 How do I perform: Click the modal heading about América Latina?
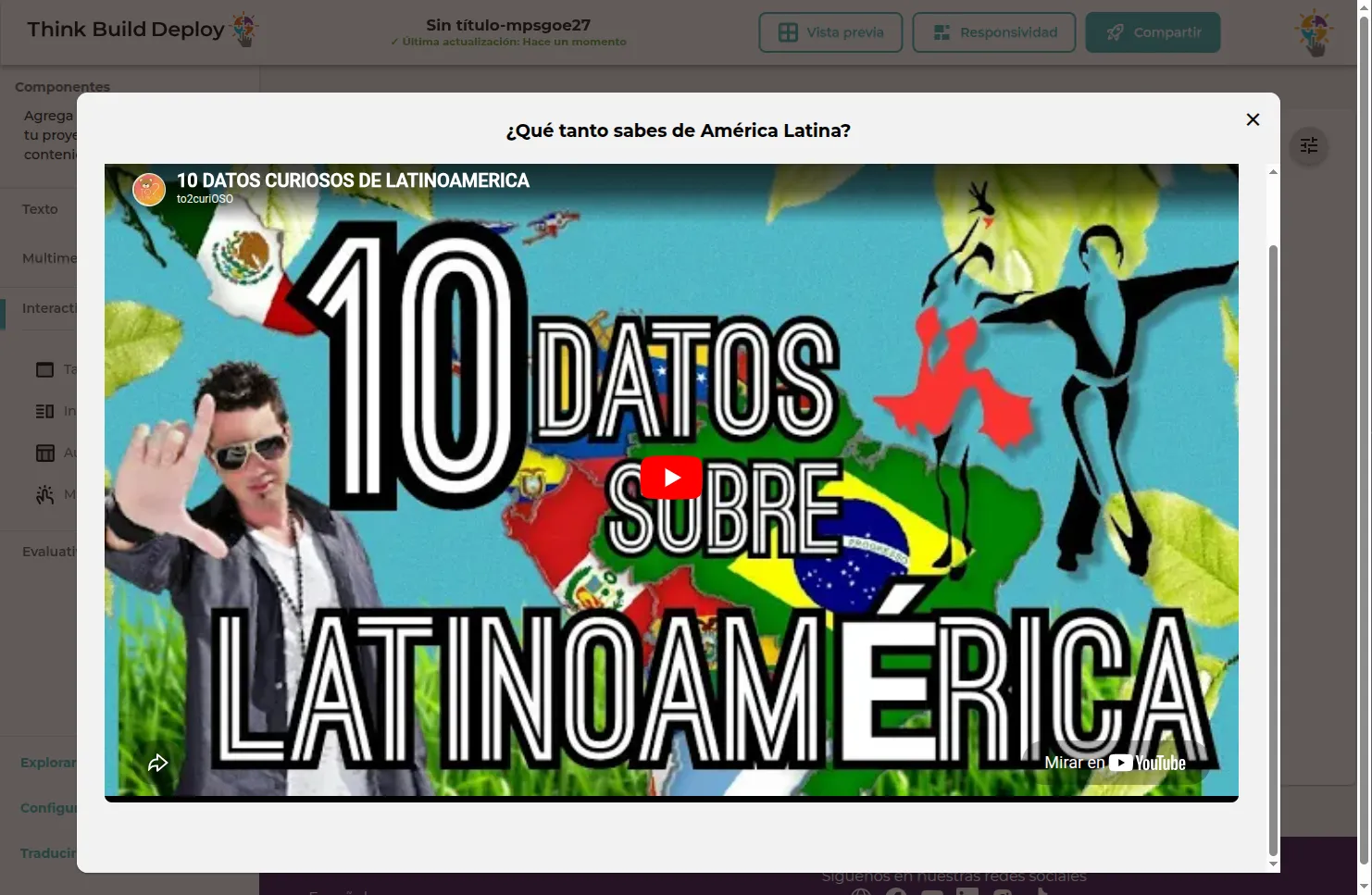point(678,131)
